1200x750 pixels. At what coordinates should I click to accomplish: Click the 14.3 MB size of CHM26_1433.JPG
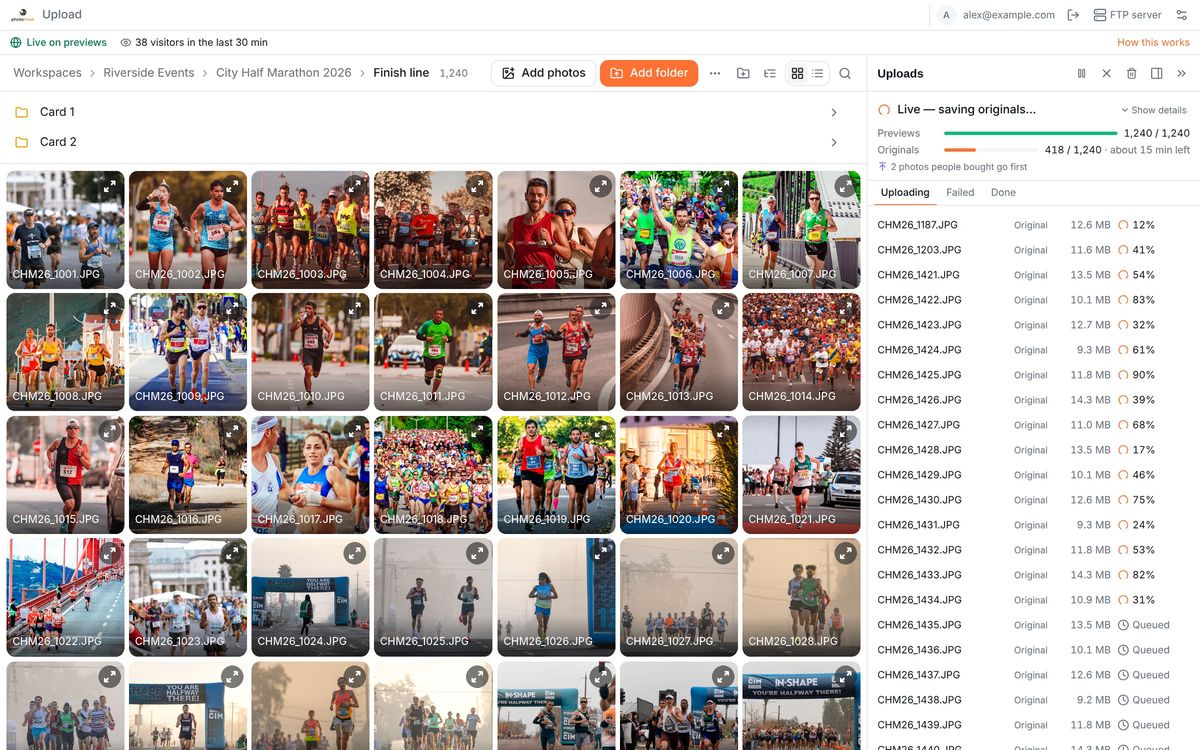pos(1090,575)
